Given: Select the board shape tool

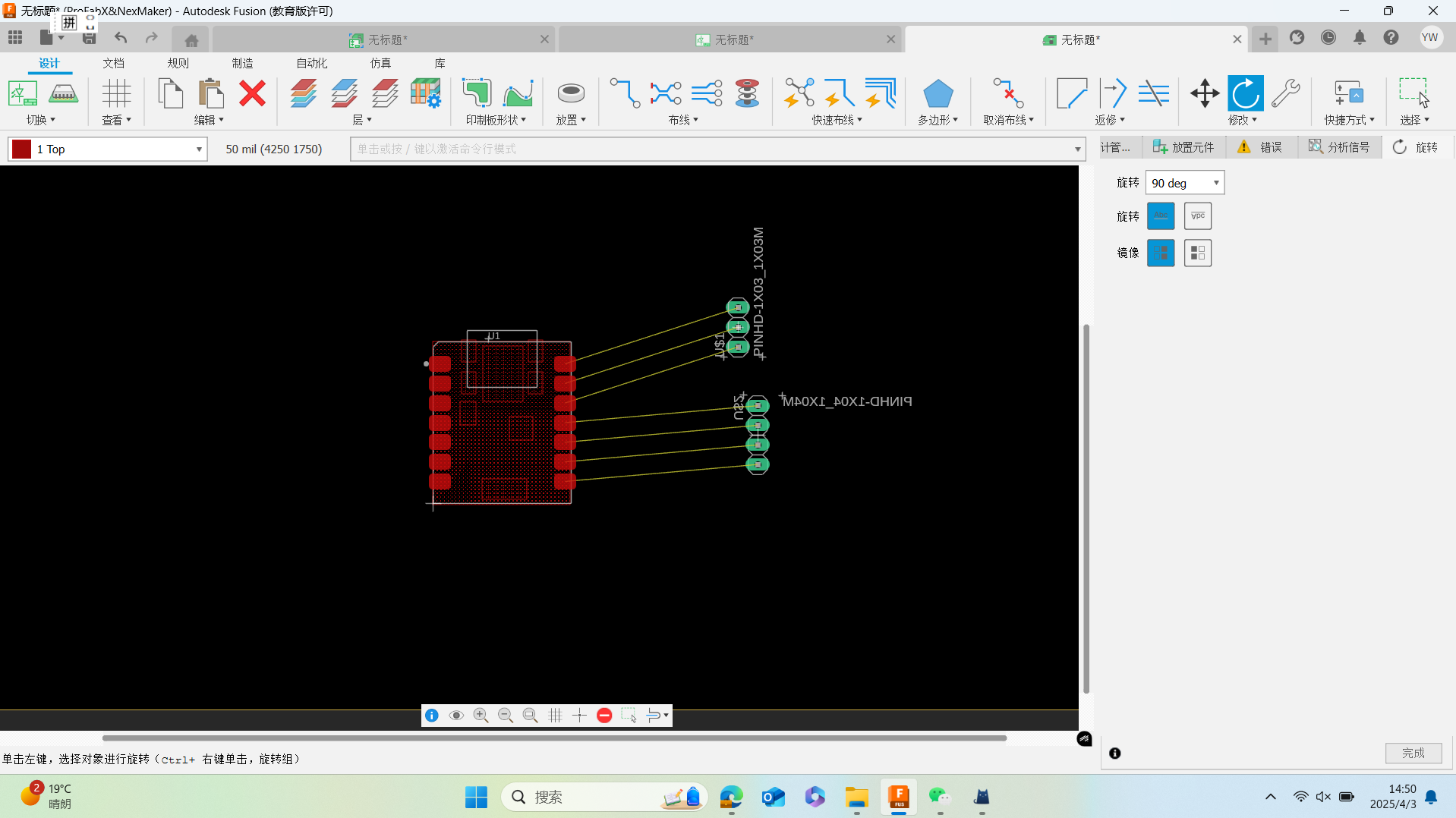Looking at the screenshot, I should click(x=477, y=93).
